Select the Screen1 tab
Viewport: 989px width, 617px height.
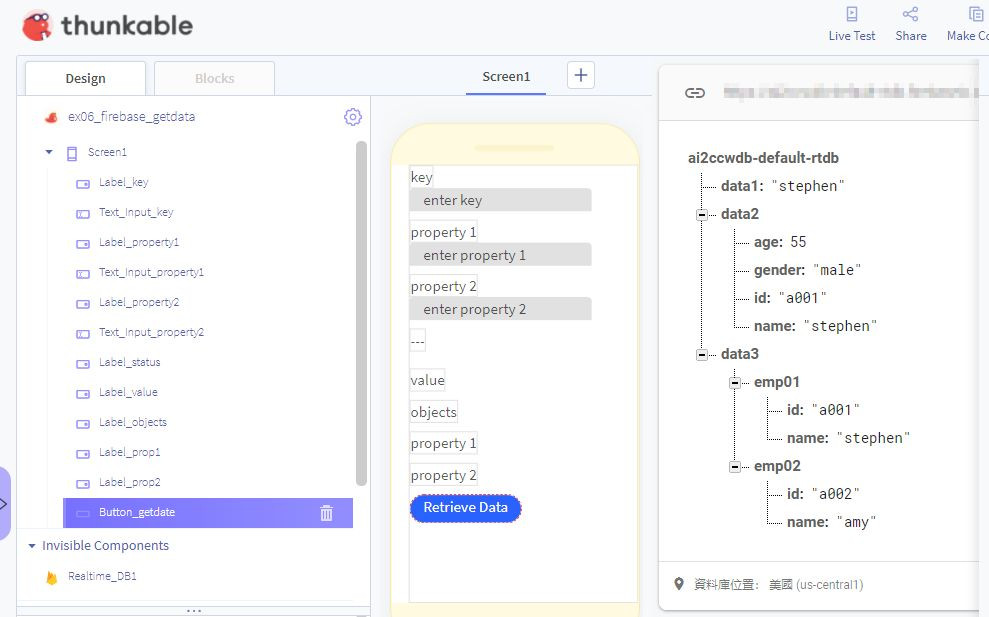[x=506, y=77]
